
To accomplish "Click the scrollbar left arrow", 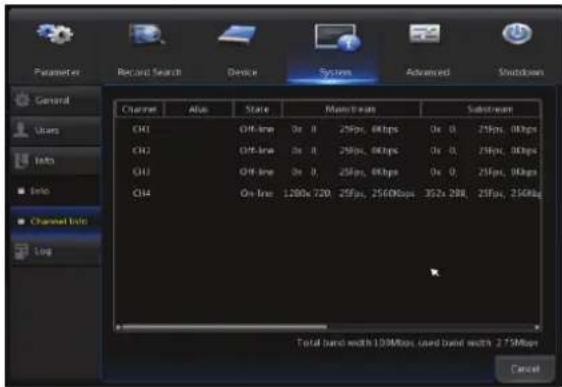I will point(118,327).
